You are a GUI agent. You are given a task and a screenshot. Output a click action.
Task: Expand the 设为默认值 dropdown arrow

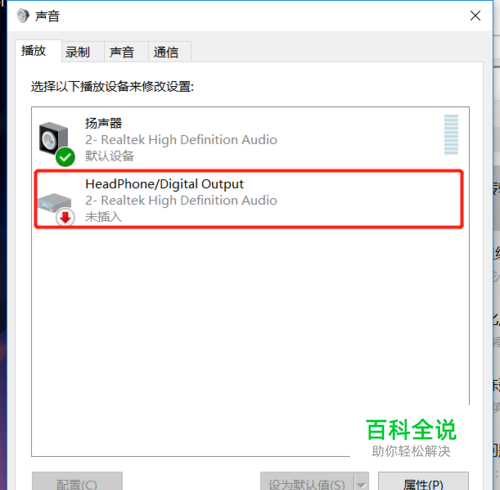[x=362, y=481]
